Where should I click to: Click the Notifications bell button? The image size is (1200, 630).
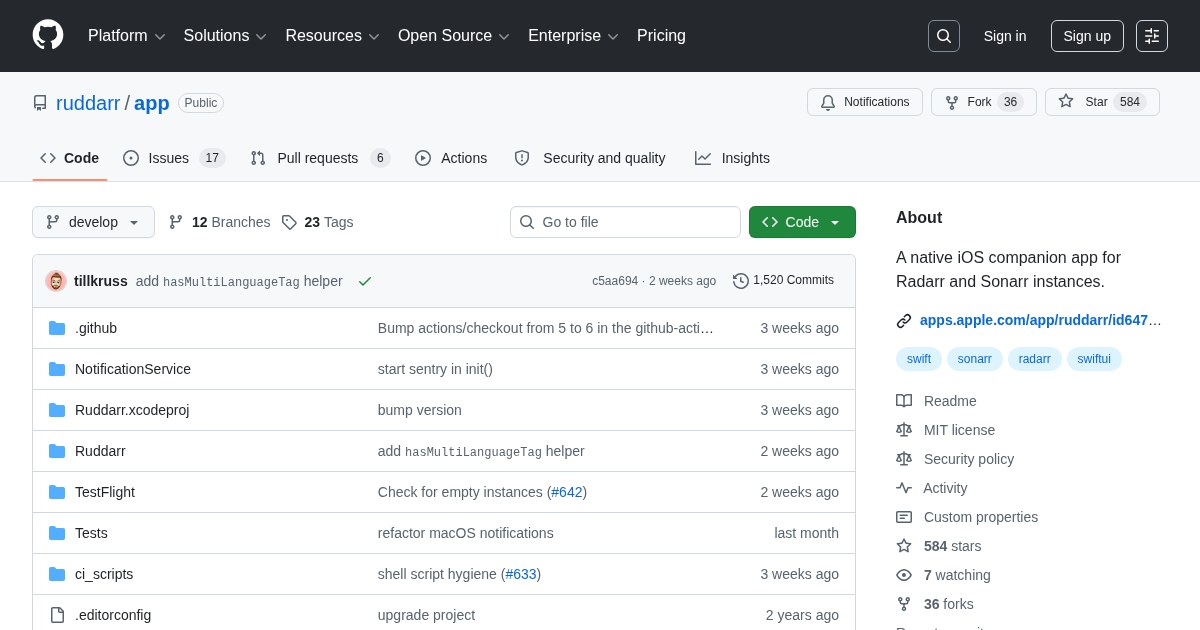click(x=865, y=102)
